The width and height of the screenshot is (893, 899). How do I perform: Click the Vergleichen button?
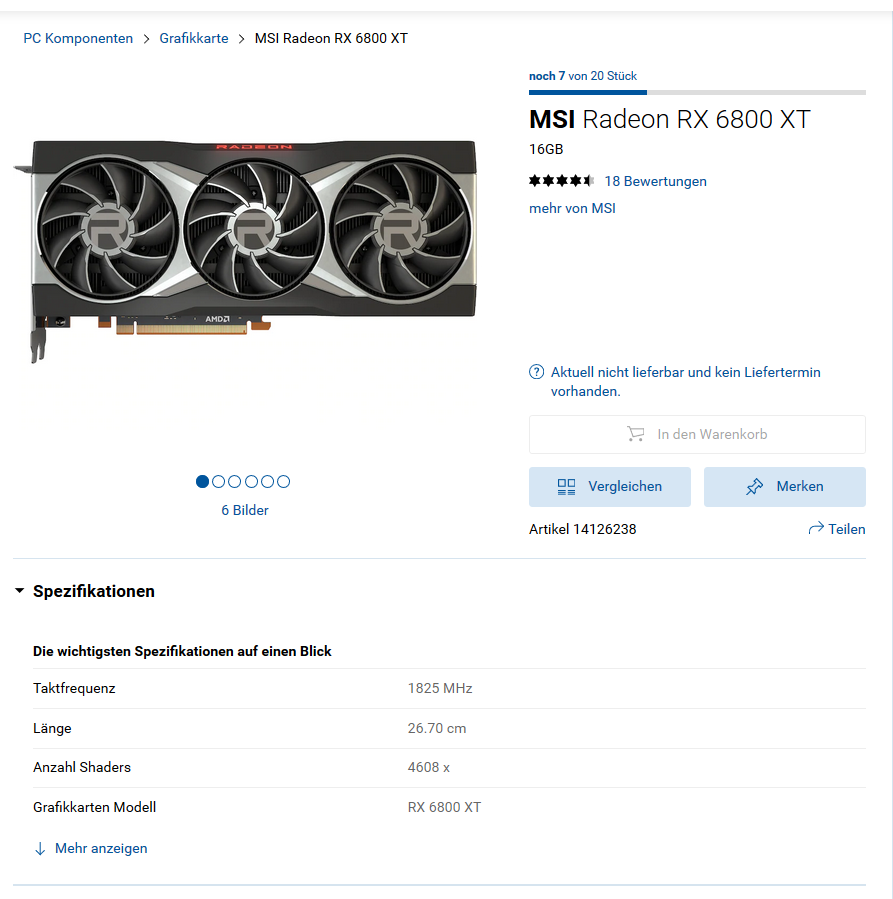(610, 487)
